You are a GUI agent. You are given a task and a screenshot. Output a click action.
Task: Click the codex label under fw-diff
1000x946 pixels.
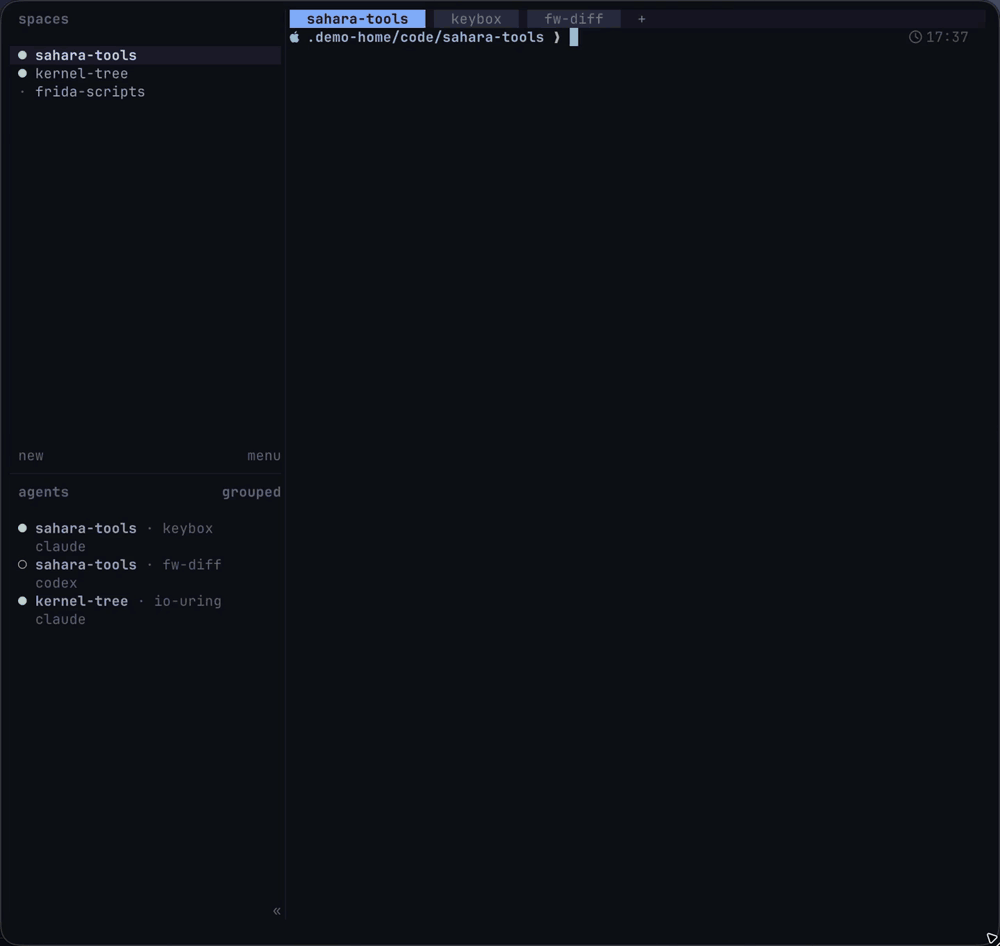(56, 583)
